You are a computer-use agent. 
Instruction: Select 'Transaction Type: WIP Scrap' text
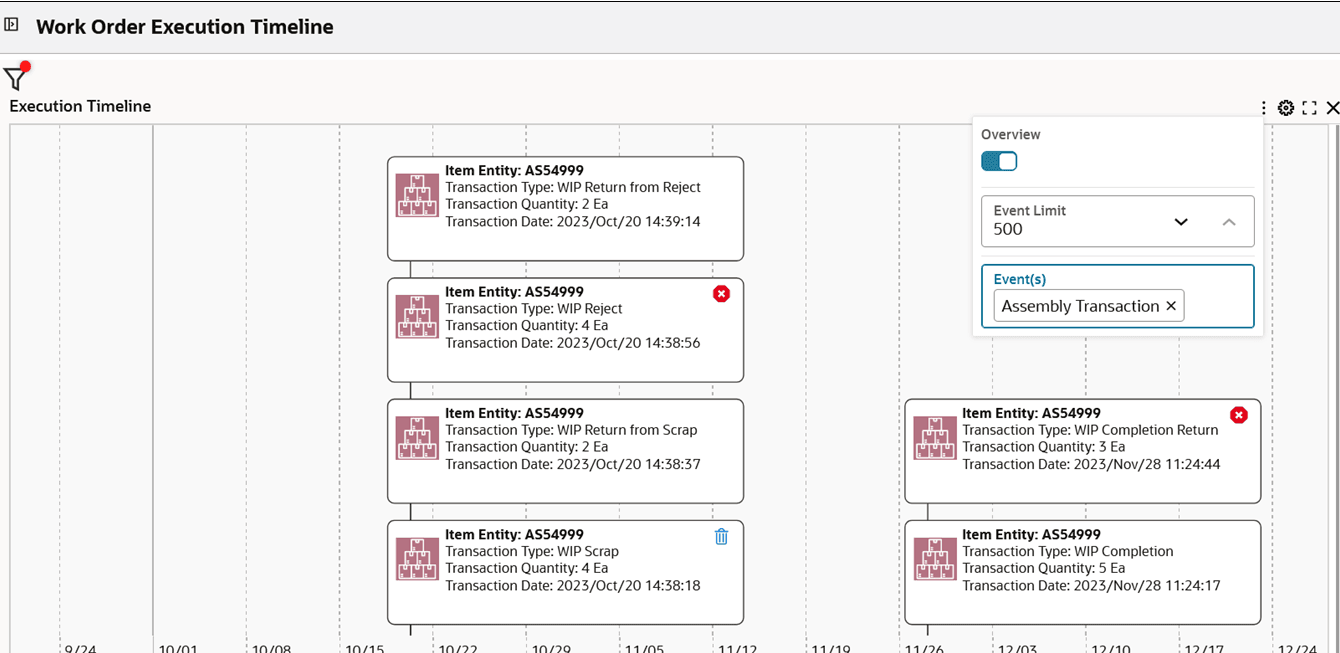point(532,551)
